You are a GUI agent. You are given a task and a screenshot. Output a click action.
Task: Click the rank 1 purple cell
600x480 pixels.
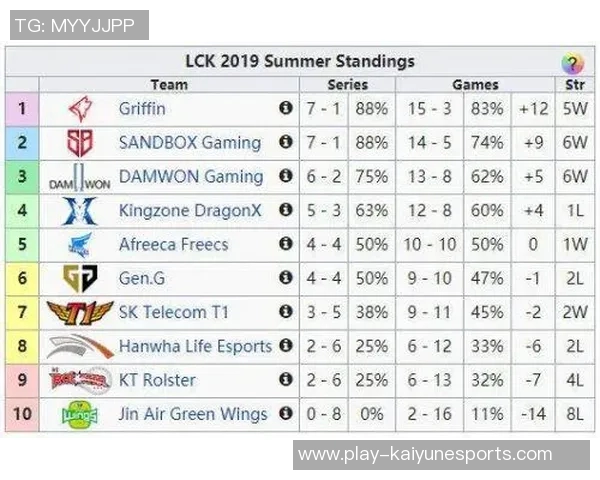pyautogui.click(x=22, y=108)
